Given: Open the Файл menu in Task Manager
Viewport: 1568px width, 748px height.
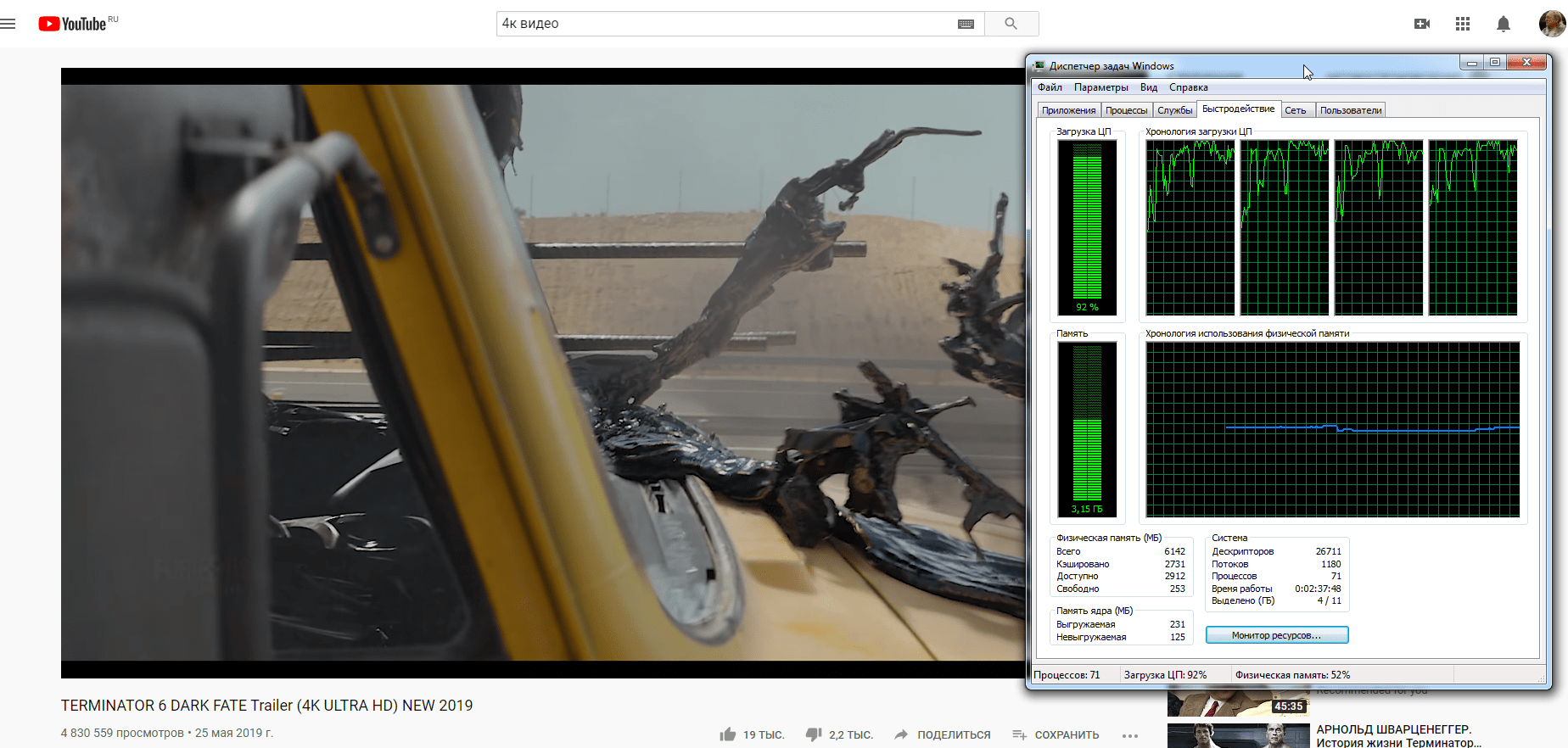Looking at the screenshot, I should pos(1050,87).
